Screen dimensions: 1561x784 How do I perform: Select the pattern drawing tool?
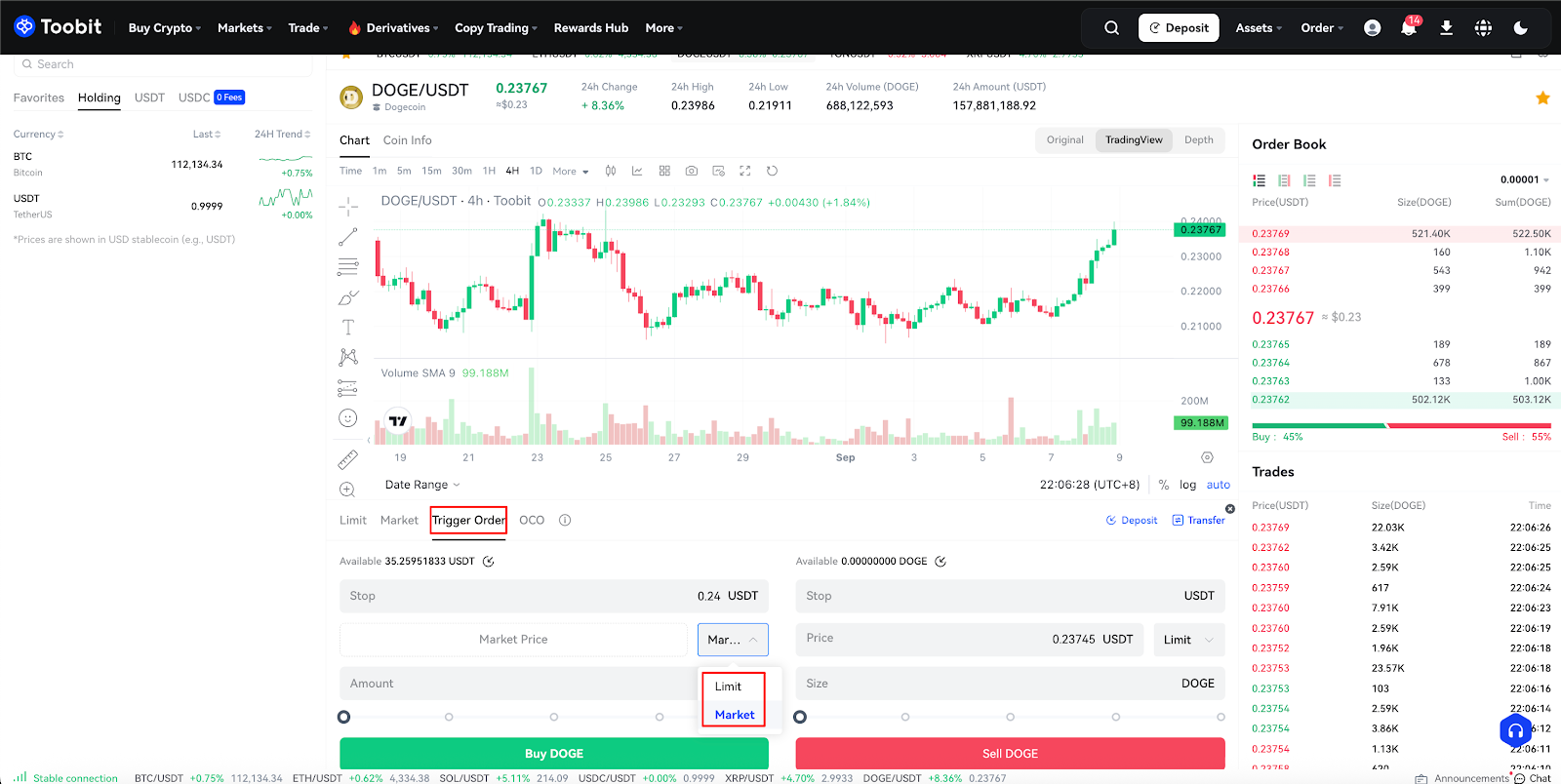pyautogui.click(x=348, y=357)
